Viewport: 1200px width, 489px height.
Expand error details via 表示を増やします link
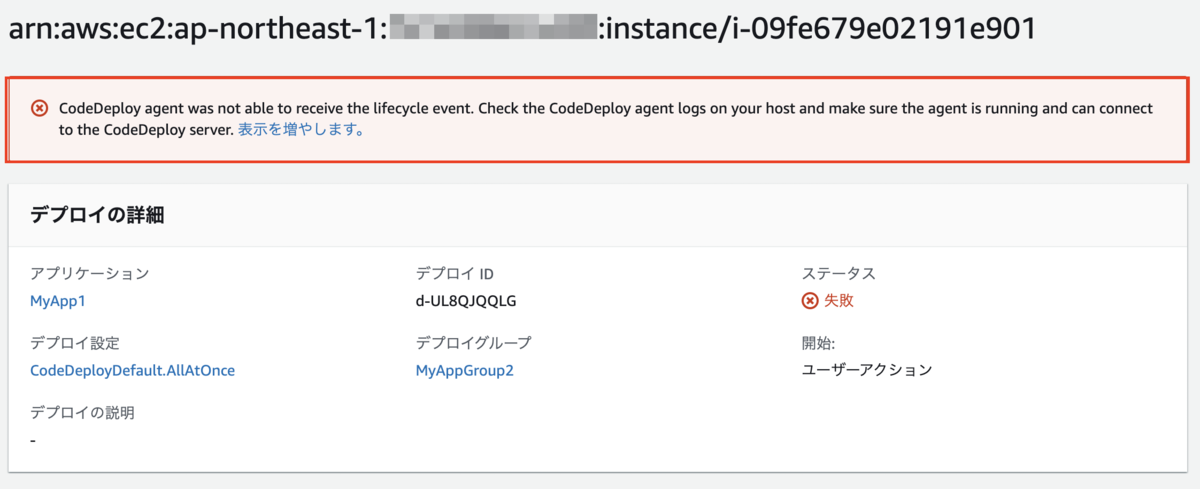coord(300,130)
